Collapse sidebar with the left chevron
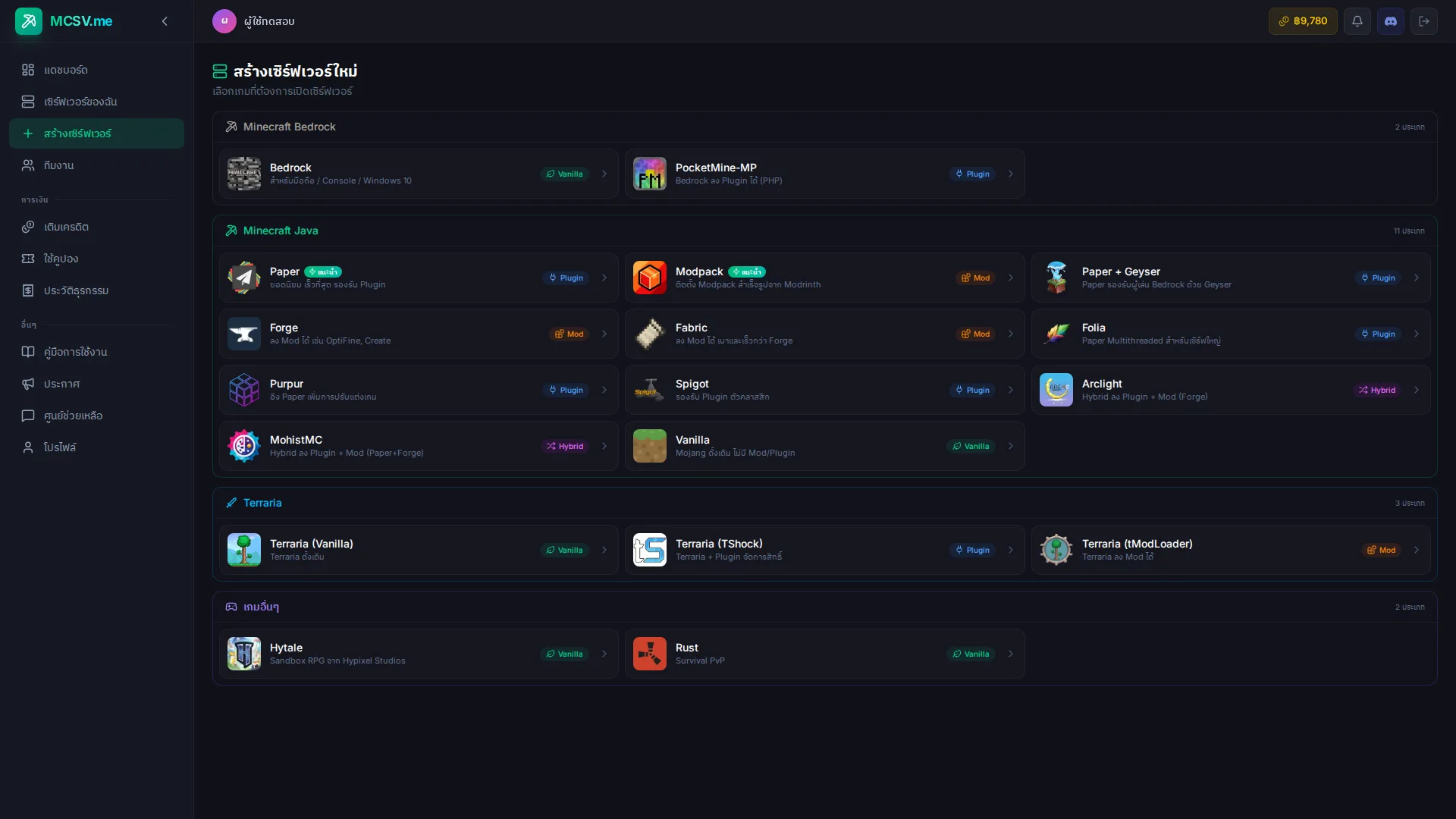Screen dimensions: 1456x819 pyautogui.click(x=165, y=21)
